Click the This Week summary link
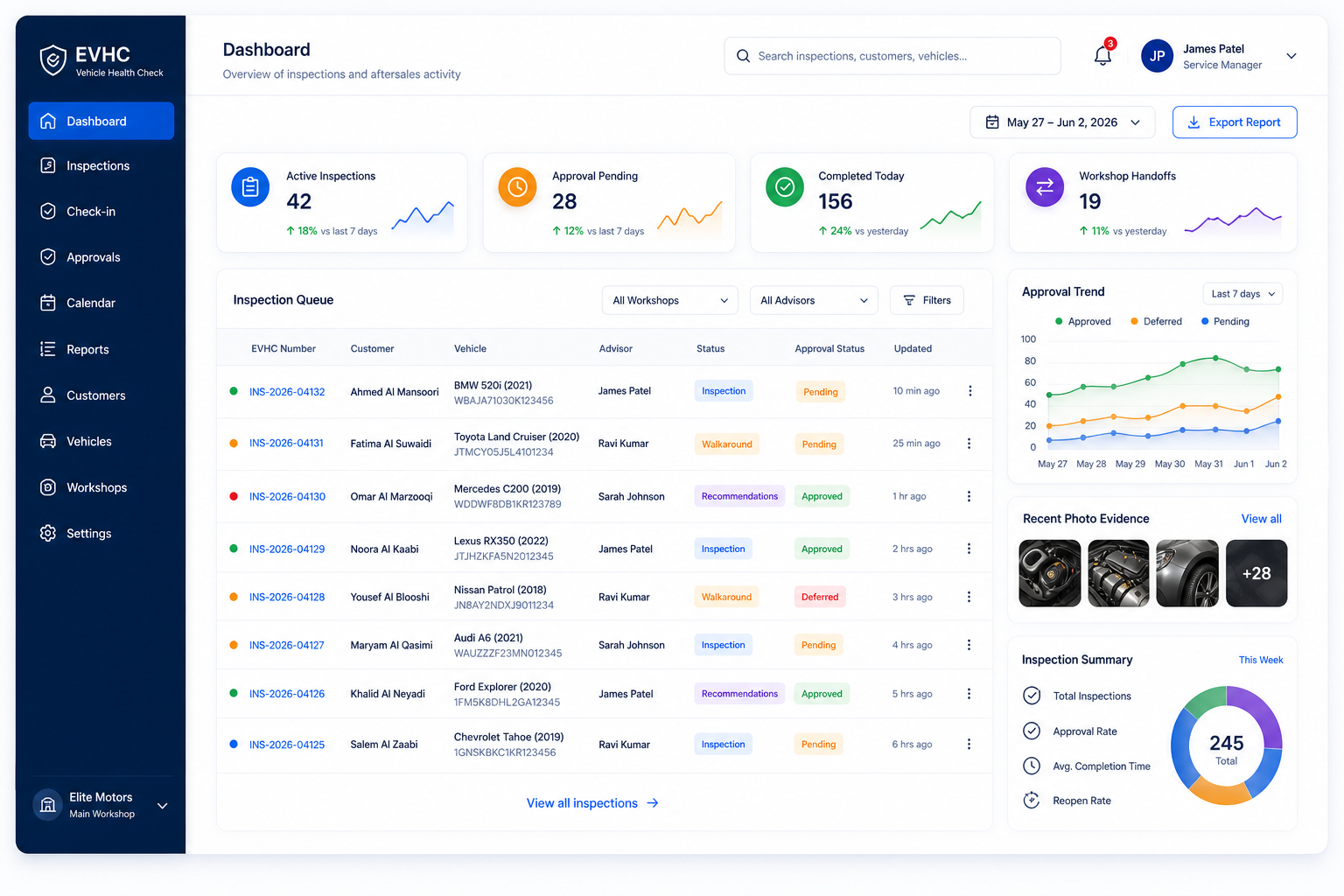The height and width of the screenshot is (896, 1344). (x=1261, y=660)
